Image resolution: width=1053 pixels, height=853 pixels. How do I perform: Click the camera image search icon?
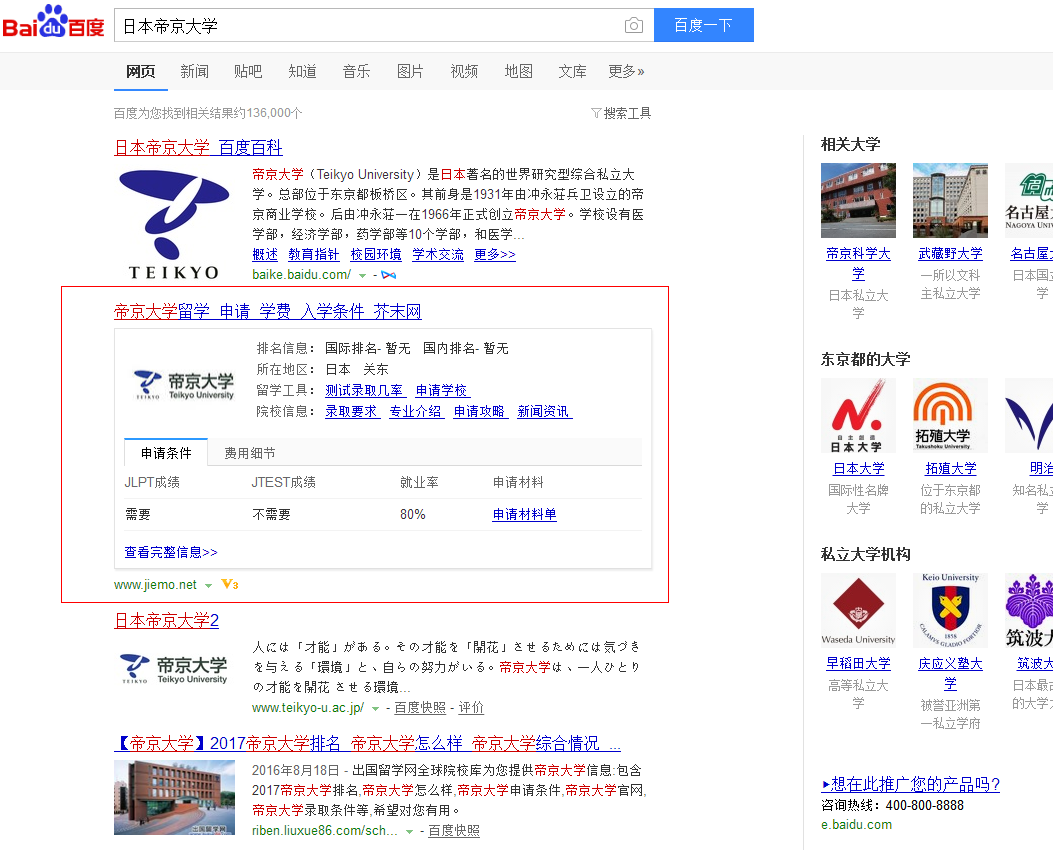point(633,26)
